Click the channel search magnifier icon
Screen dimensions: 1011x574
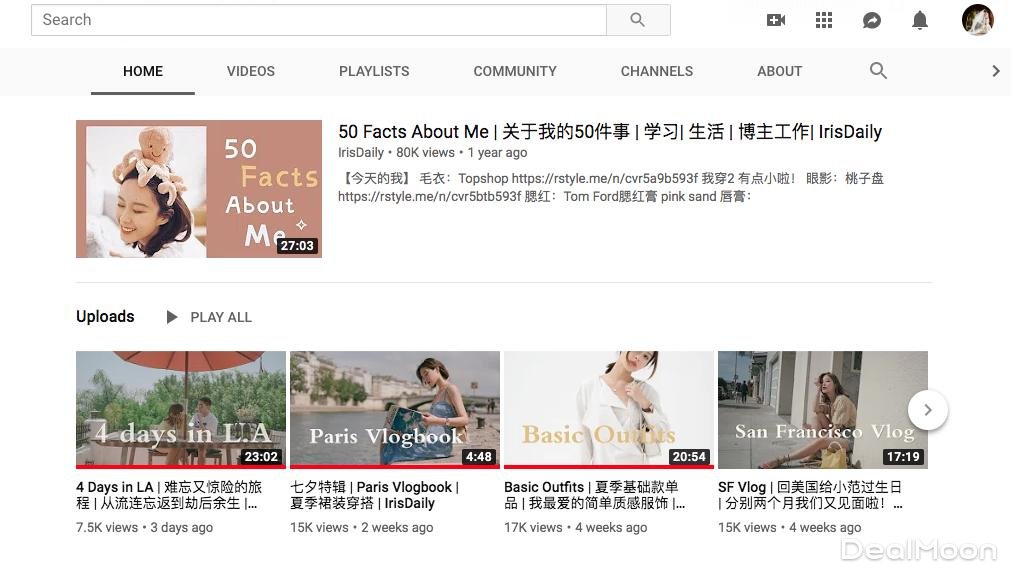[x=878, y=71]
